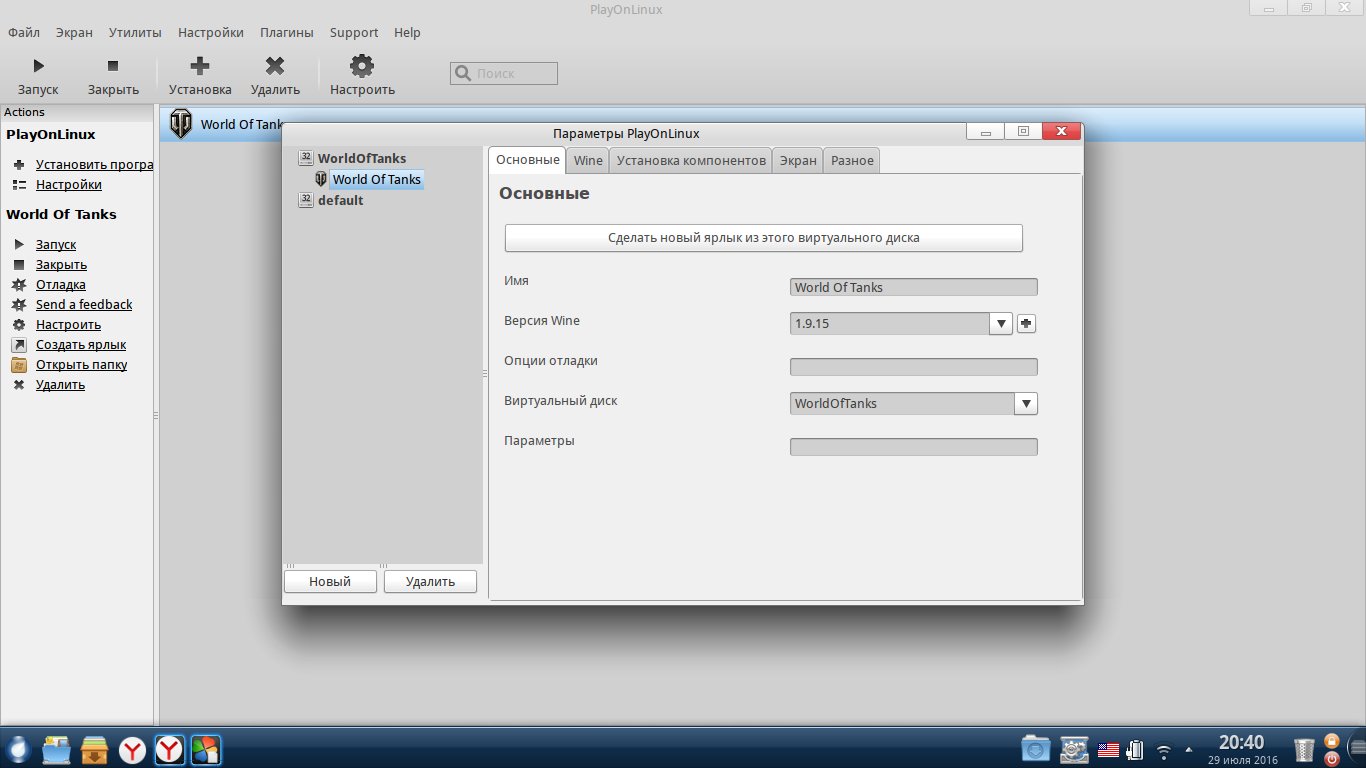Click the Отладка bug icon in the sidebar
This screenshot has height=768, width=1366.
19,285
